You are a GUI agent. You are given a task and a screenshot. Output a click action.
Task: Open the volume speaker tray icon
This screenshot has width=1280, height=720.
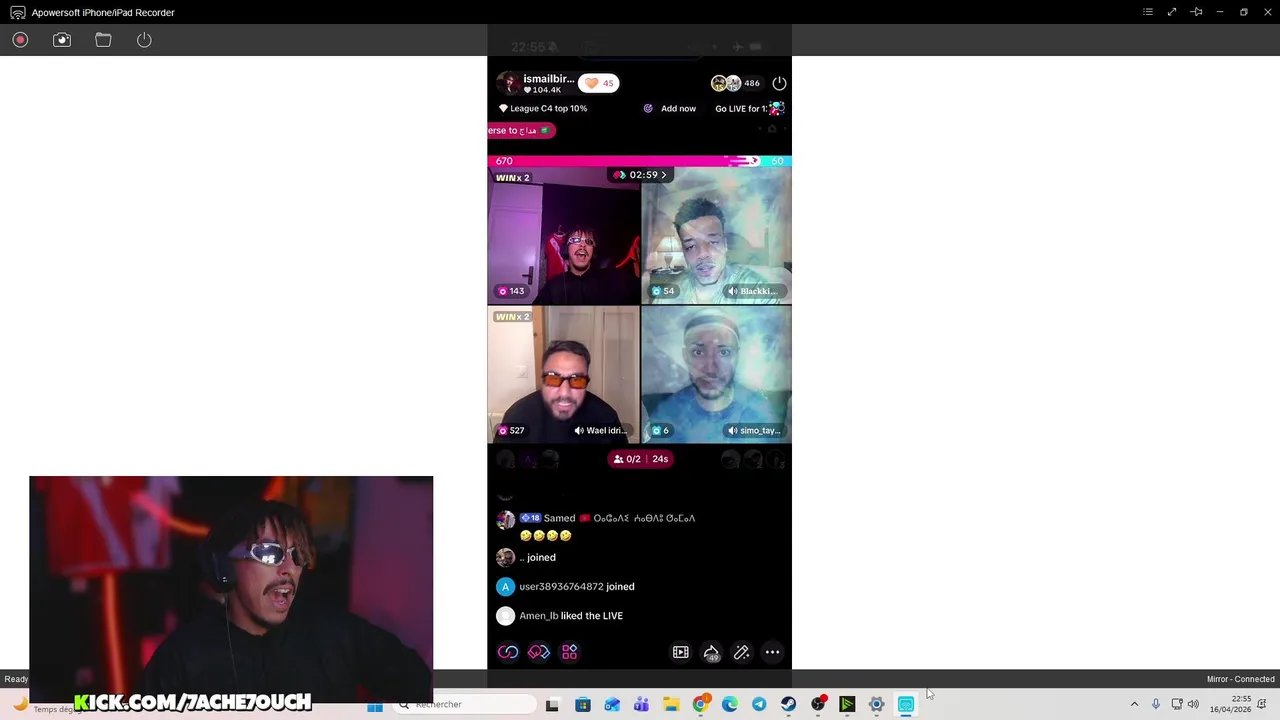(1194, 705)
